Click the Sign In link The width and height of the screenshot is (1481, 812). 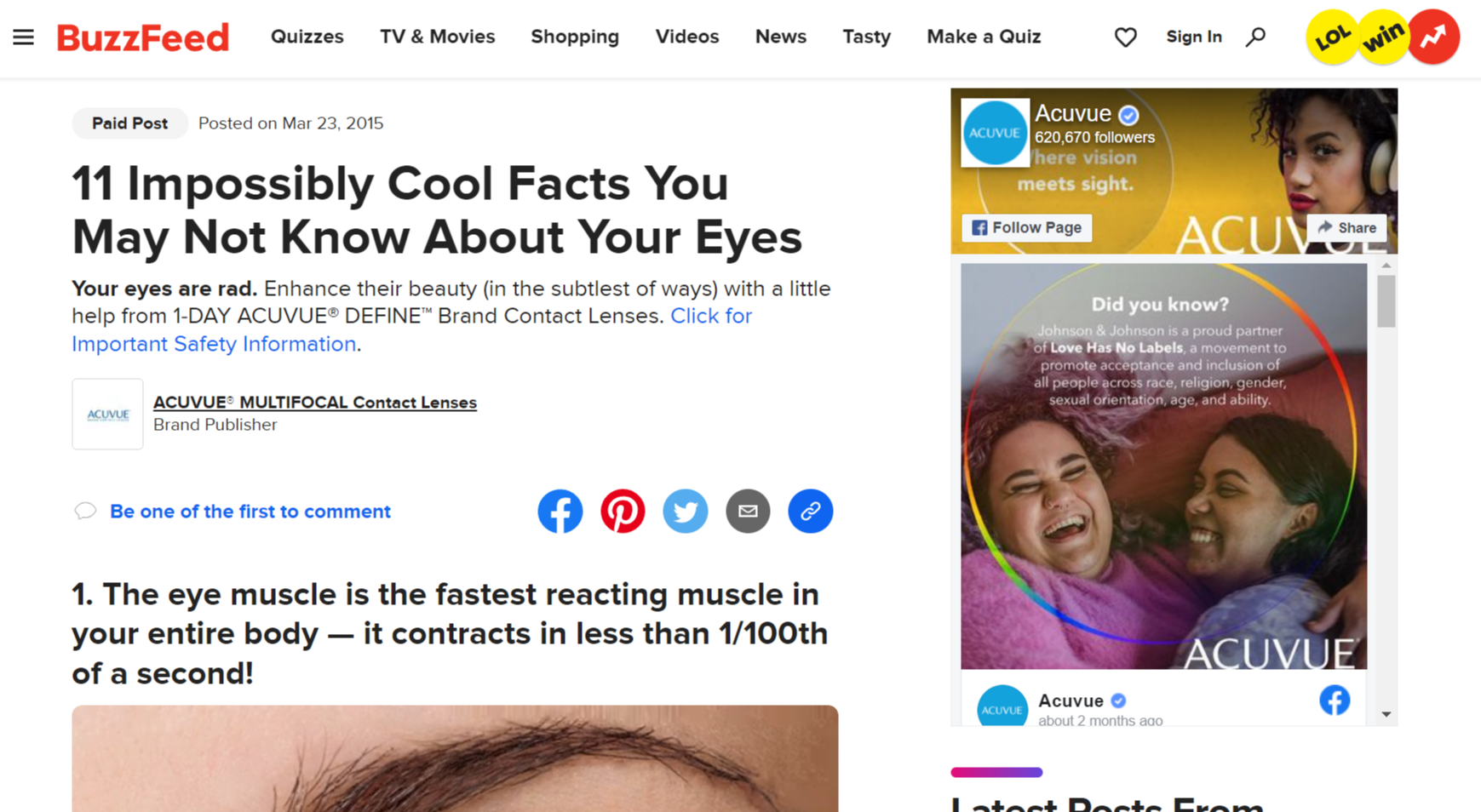point(1193,37)
